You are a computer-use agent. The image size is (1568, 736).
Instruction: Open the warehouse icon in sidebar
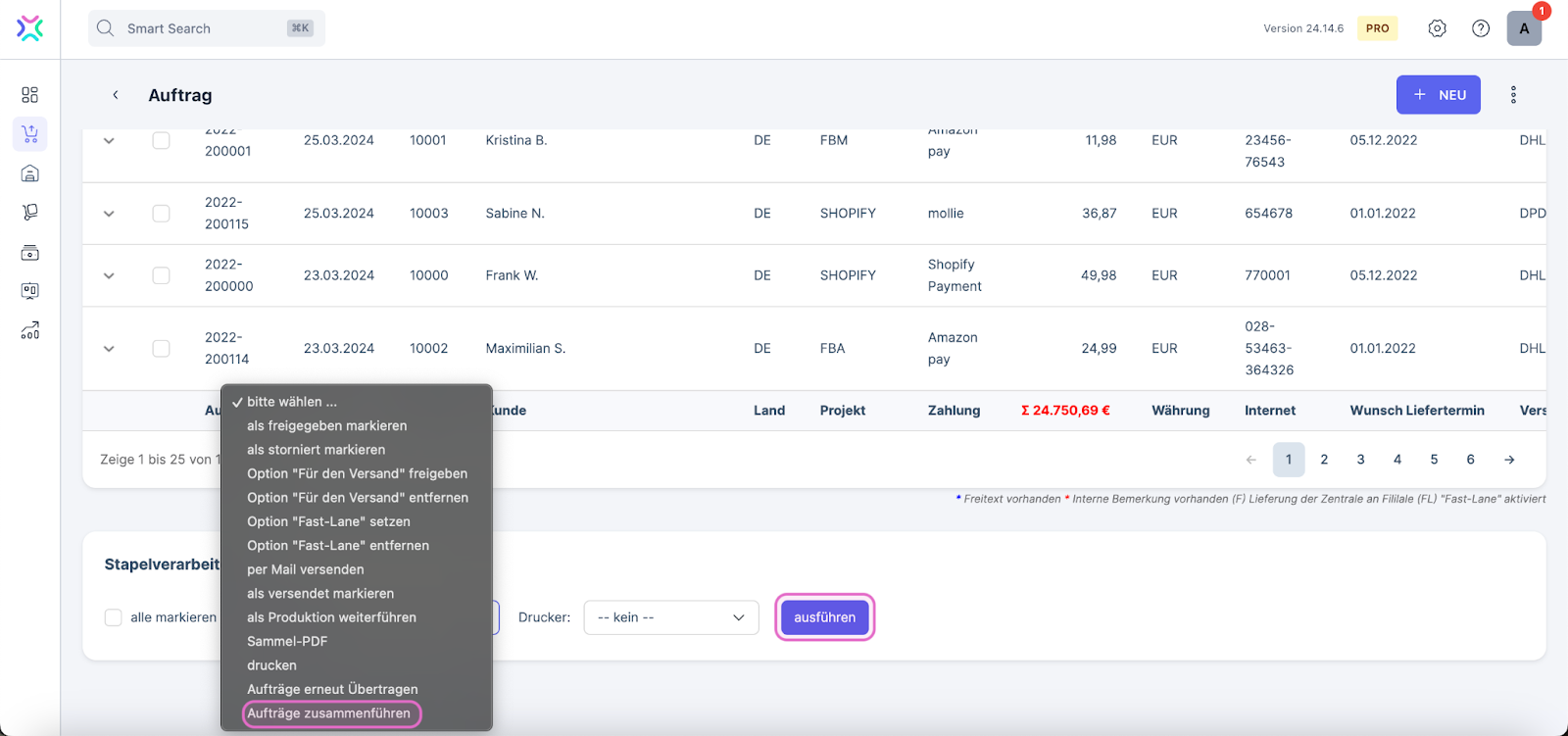tap(29, 173)
